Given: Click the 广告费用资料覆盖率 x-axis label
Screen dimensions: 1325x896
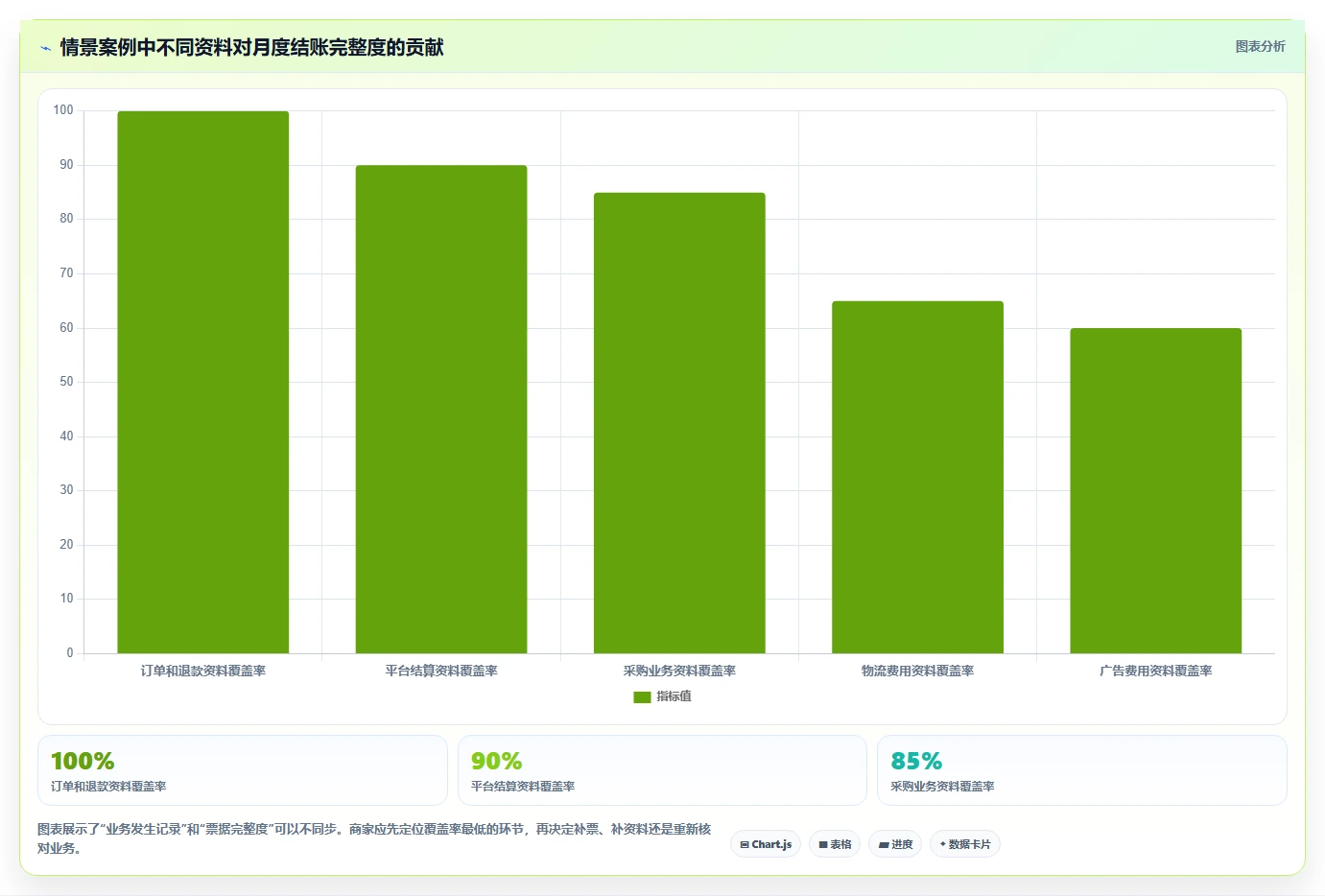Looking at the screenshot, I should click(1156, 671).
